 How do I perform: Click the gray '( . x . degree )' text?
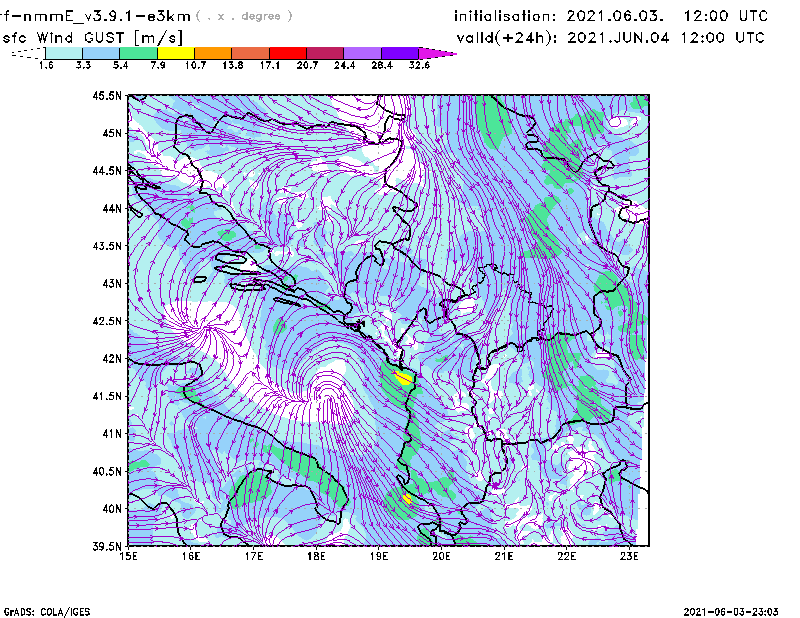244,16
